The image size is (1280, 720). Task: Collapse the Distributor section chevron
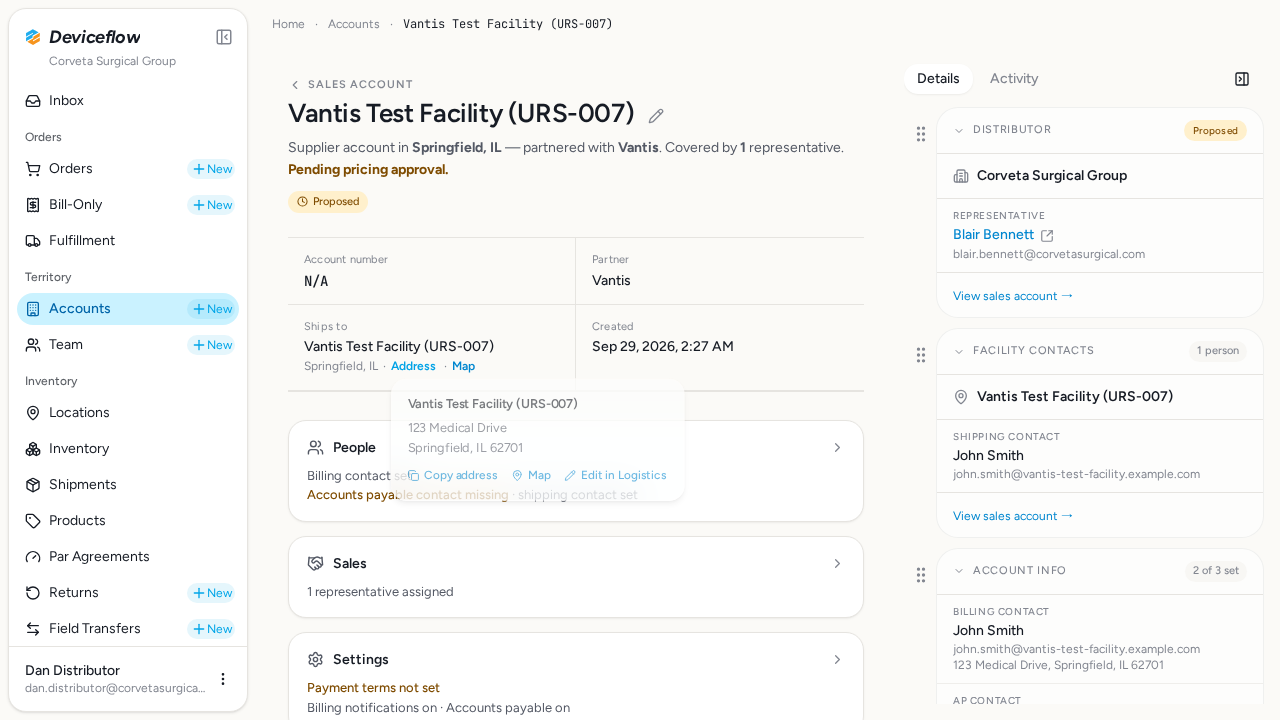959,130
